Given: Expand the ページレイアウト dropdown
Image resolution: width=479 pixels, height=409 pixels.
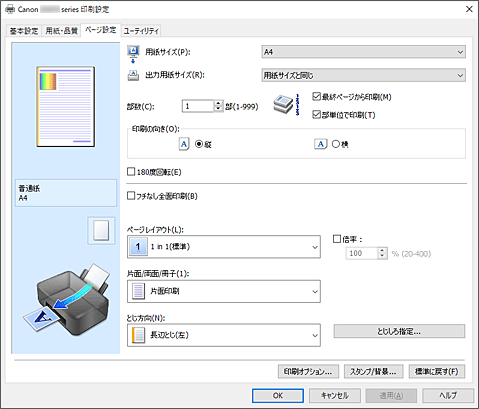Looking at the screenshot, I should coord(224,247).
